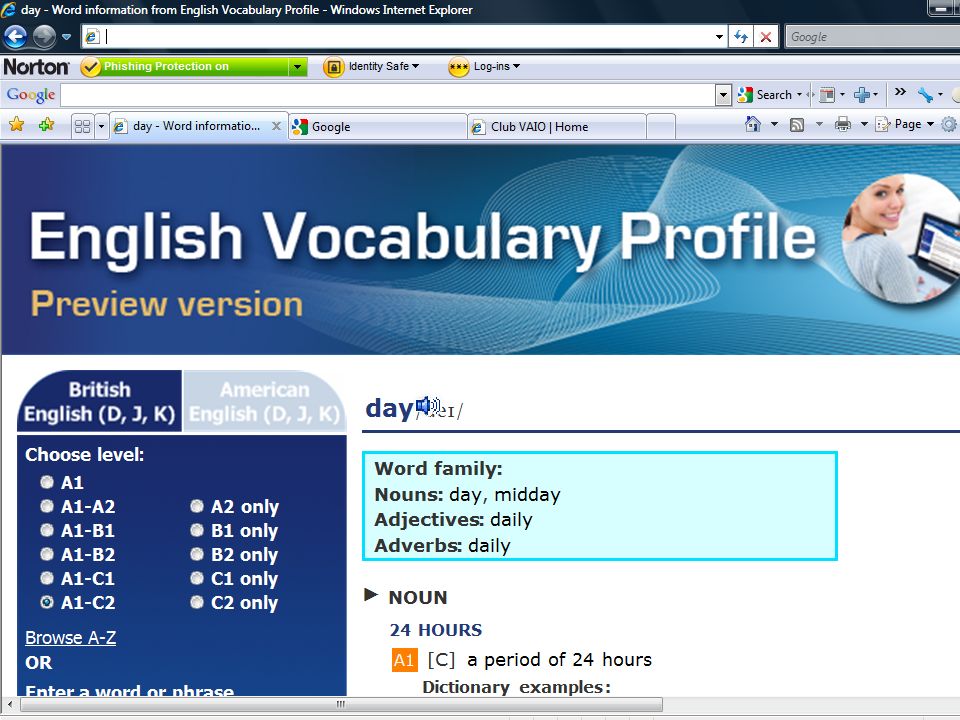Click the Refresh page icon
This screenshot has height=720, width=960.
[x=741, y=37]
